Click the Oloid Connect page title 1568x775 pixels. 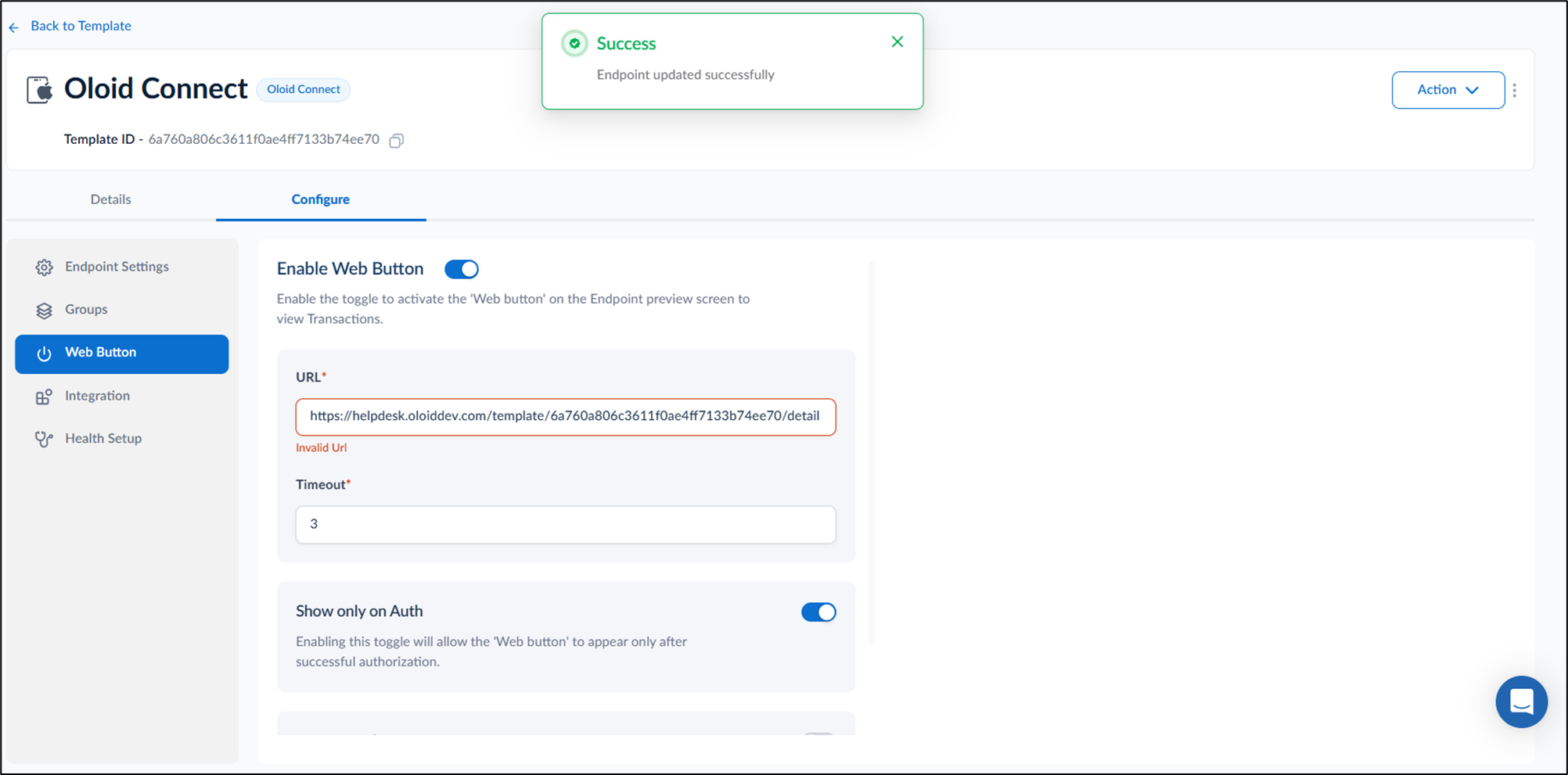click(x=156, y=89)
